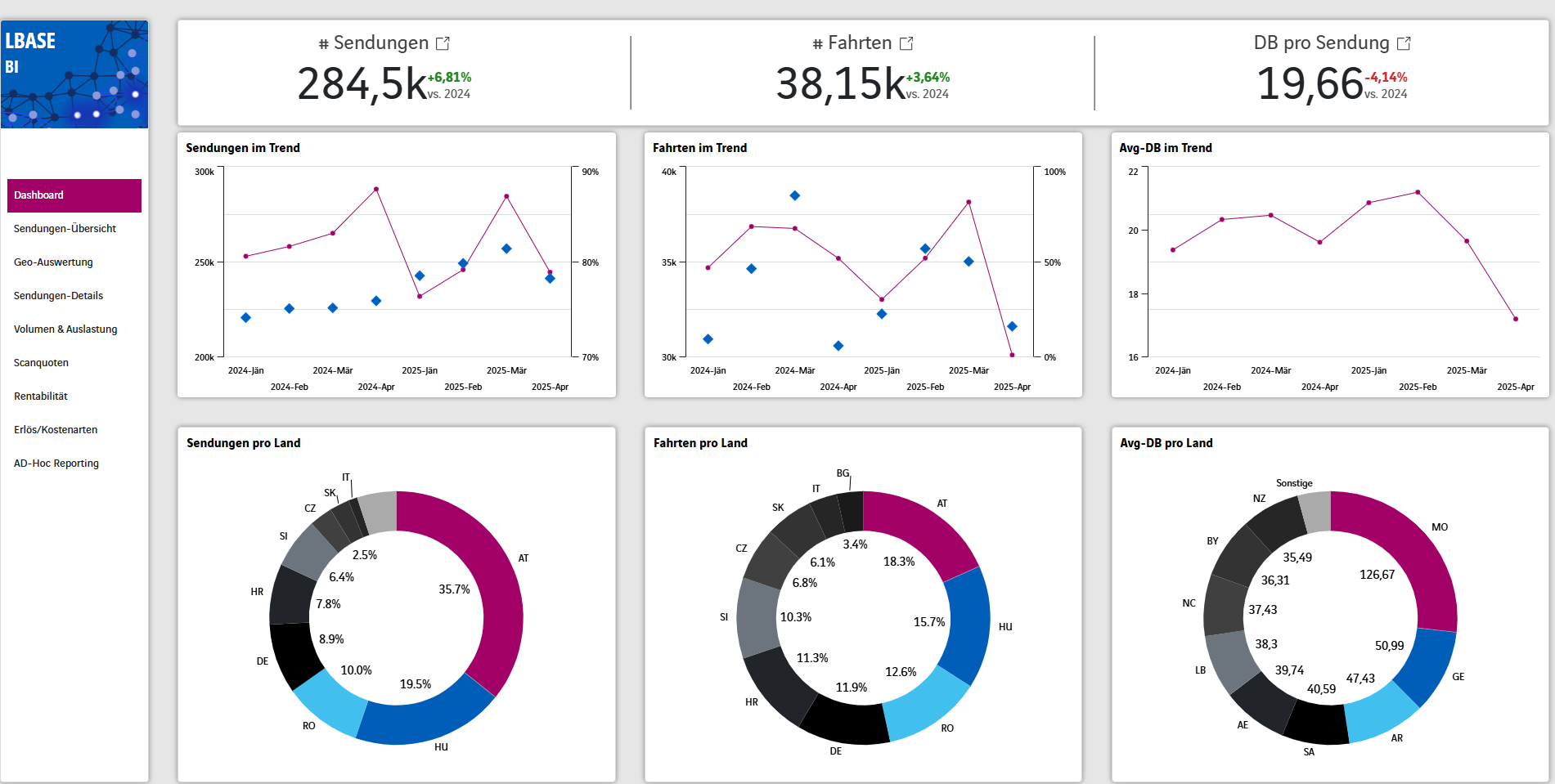The height and width of the screenshot is (784, 1555).
Task: Click the +6,81% change indicator
Action: coord(449,78)
